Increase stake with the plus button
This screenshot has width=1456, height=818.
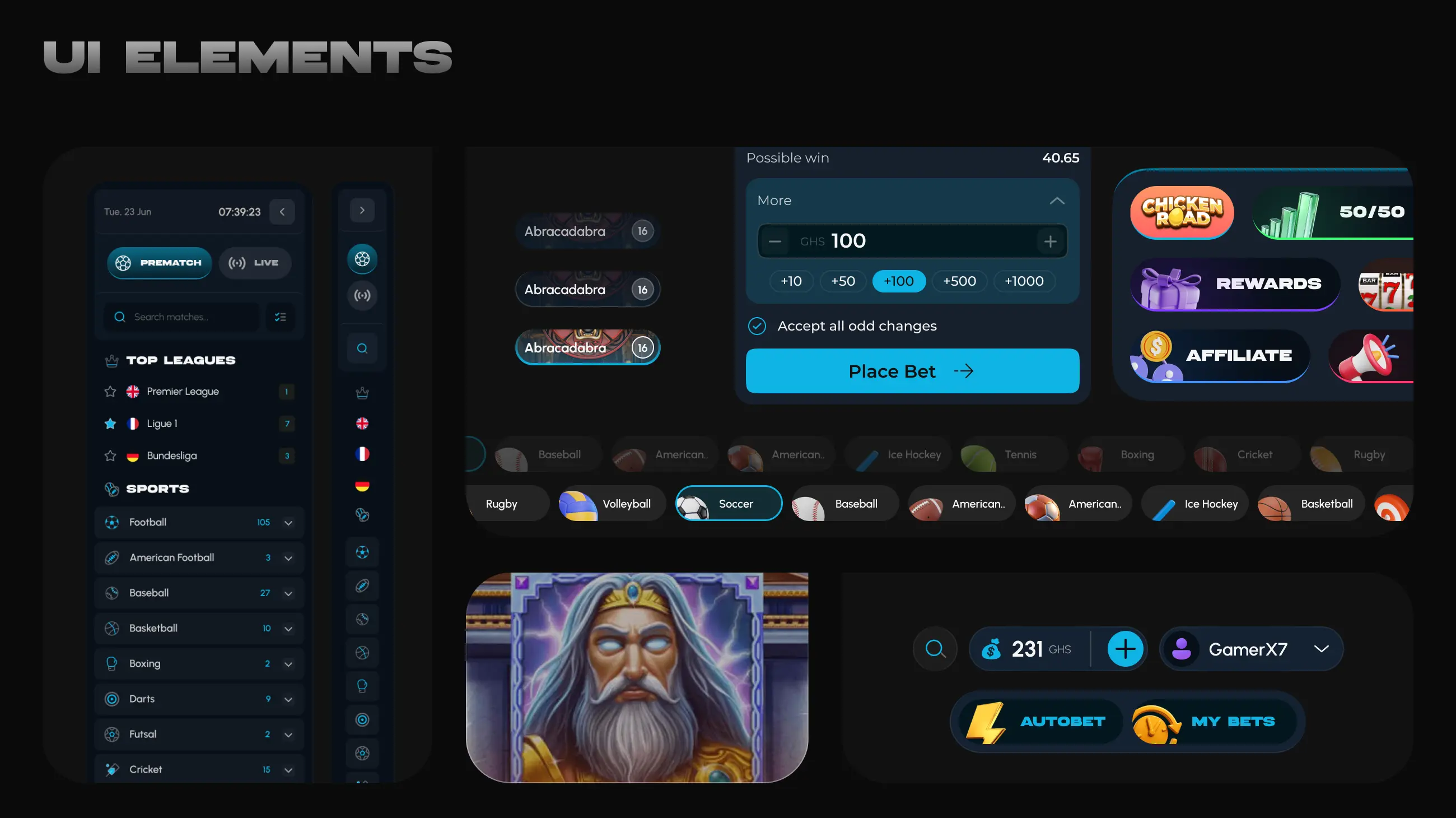pyautogui.click(x=1050, y=241)
